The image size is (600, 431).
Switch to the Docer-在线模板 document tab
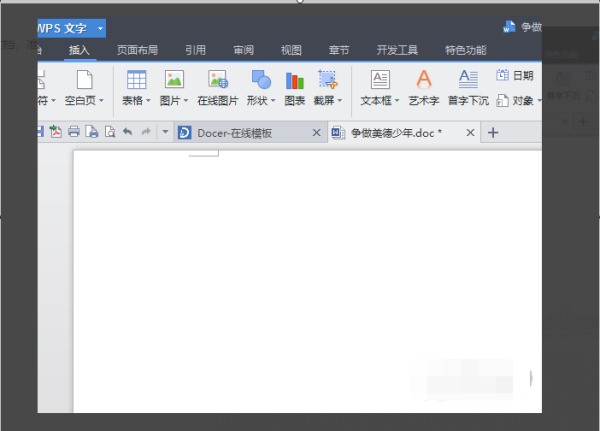[x=251, y=133]
